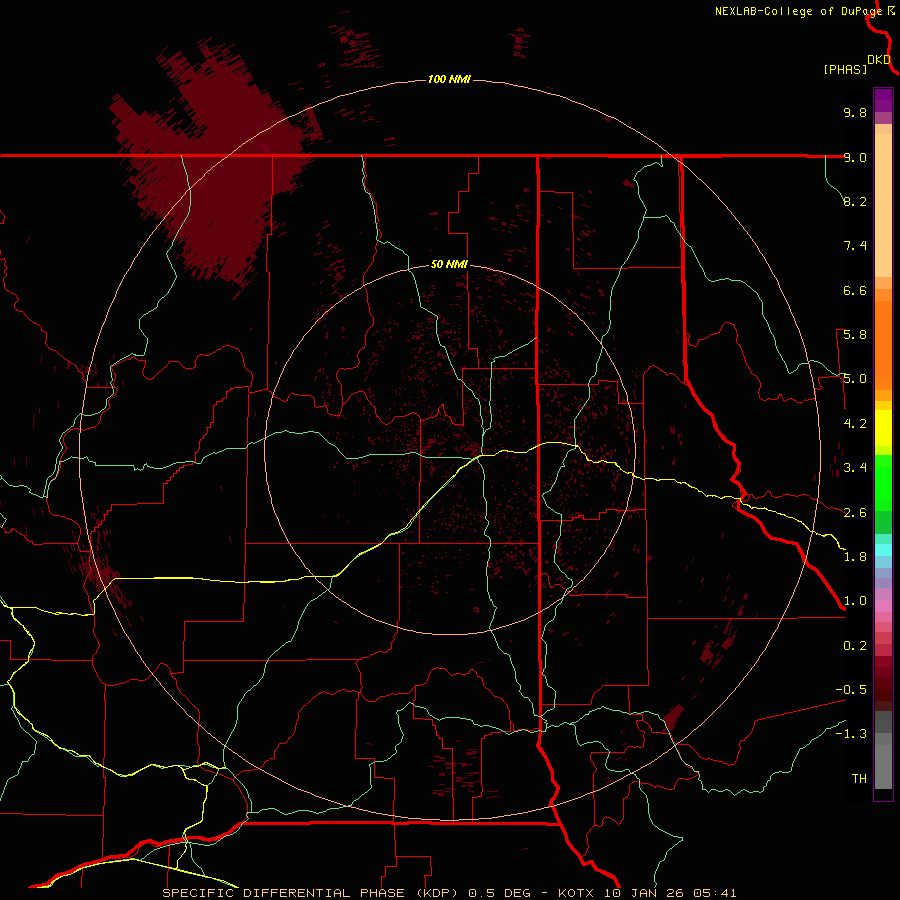Click the 8.2 scale value
Image resolution: width=900 pixels, height=900 pixels.
(855, 201)
